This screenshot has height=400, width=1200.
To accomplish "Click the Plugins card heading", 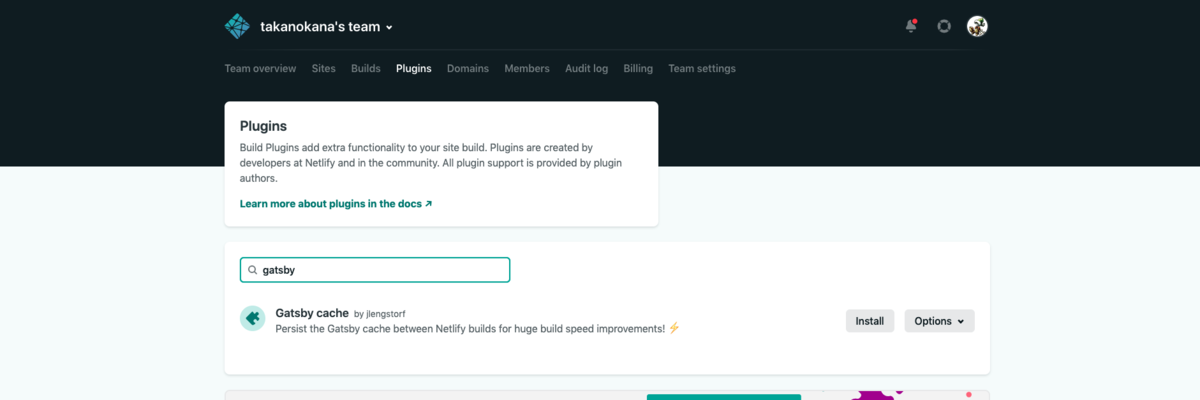I will 263,126.
